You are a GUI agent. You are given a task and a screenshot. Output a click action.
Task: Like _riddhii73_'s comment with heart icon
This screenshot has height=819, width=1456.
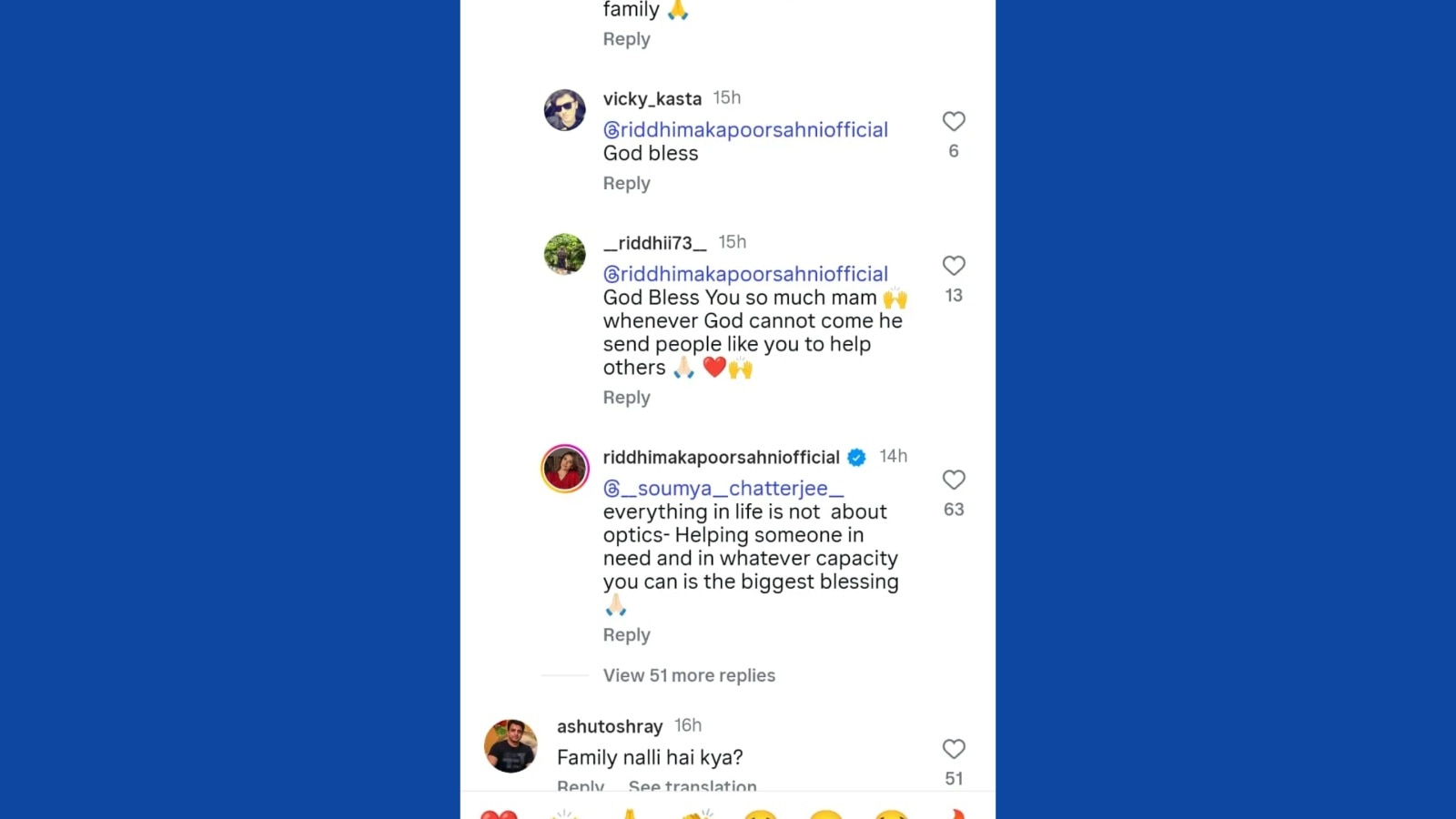point(953,266)
